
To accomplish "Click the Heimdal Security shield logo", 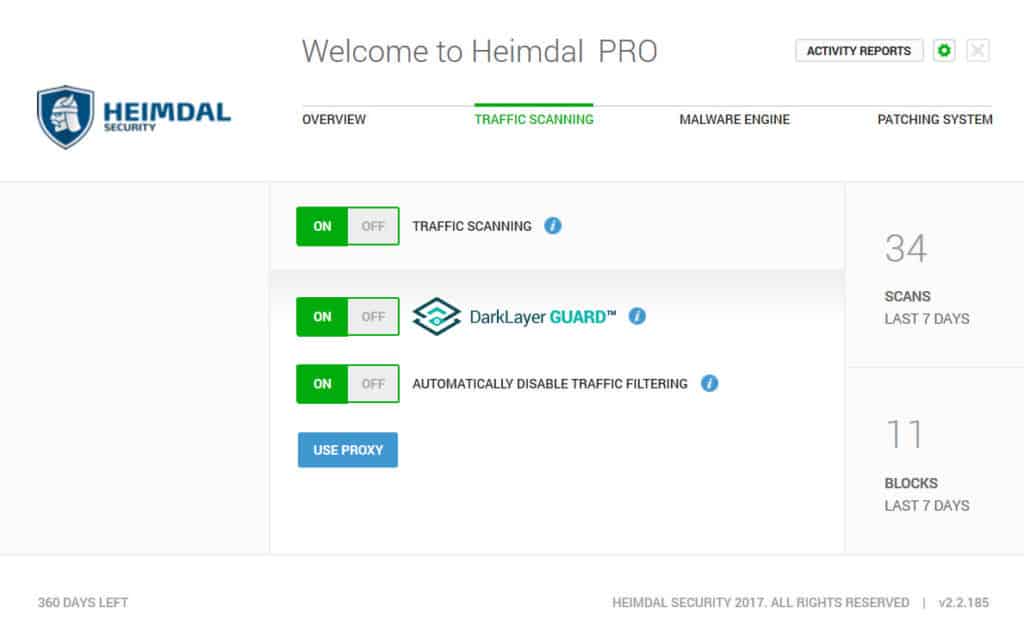I will pos(65,117).
